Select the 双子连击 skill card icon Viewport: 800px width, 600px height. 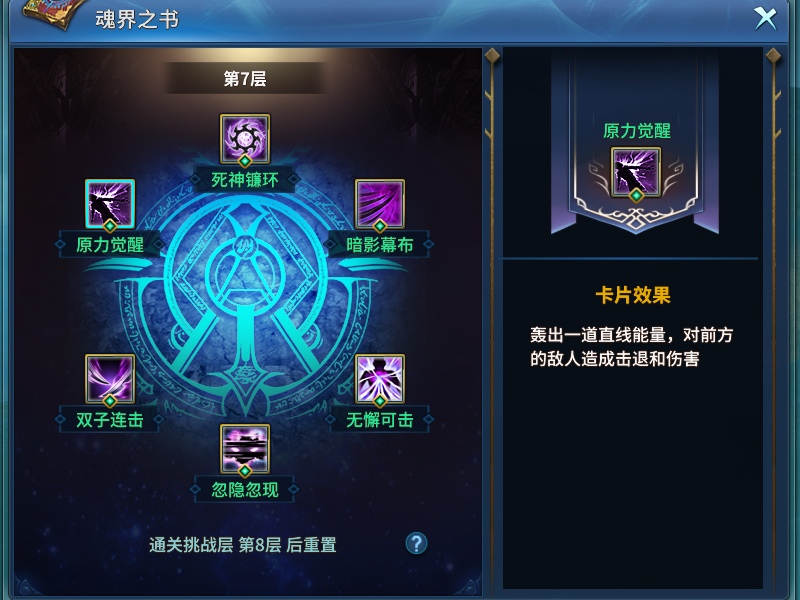pos(110,379)
